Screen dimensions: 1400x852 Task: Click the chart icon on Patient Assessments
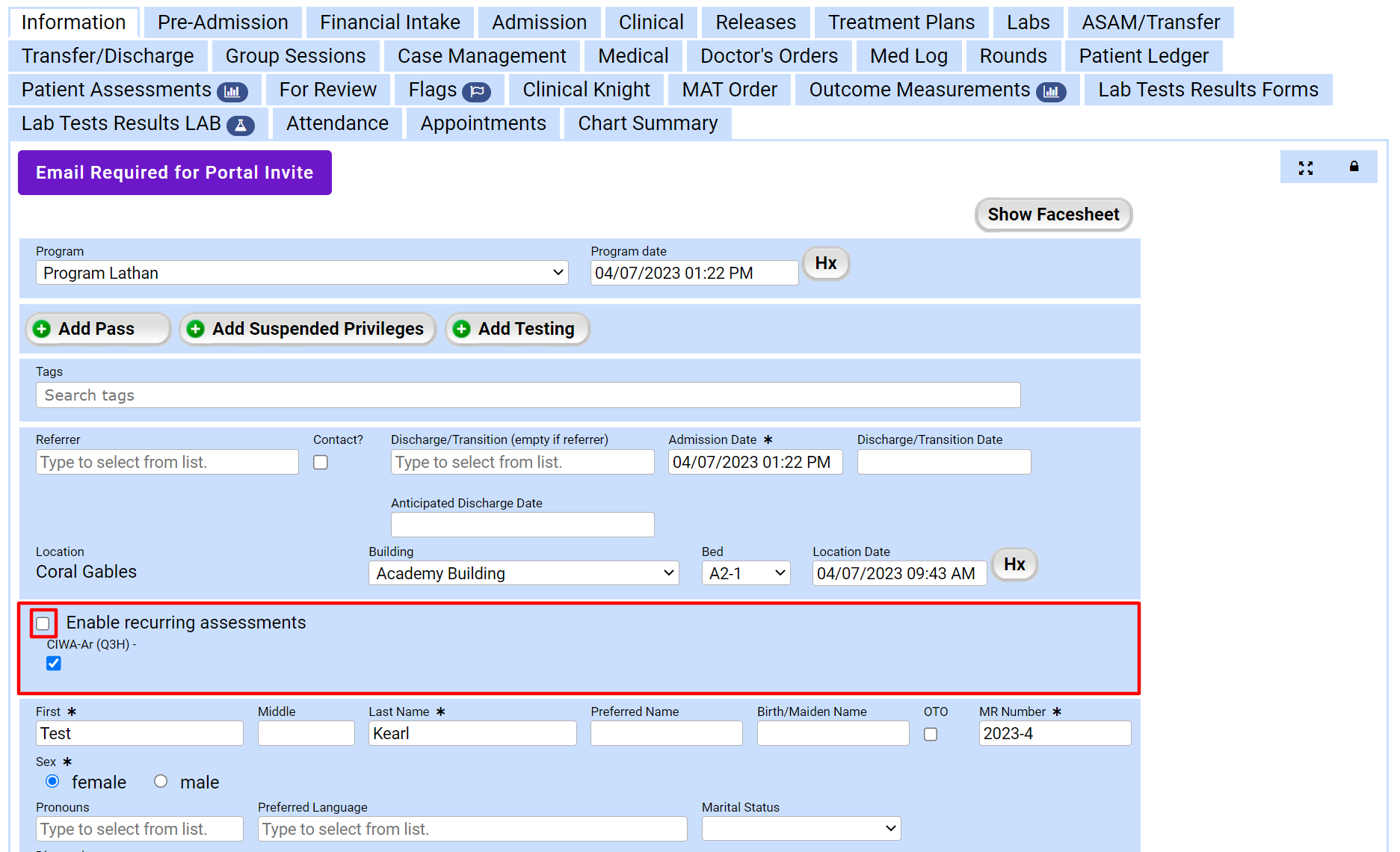[x=232, y=92]
